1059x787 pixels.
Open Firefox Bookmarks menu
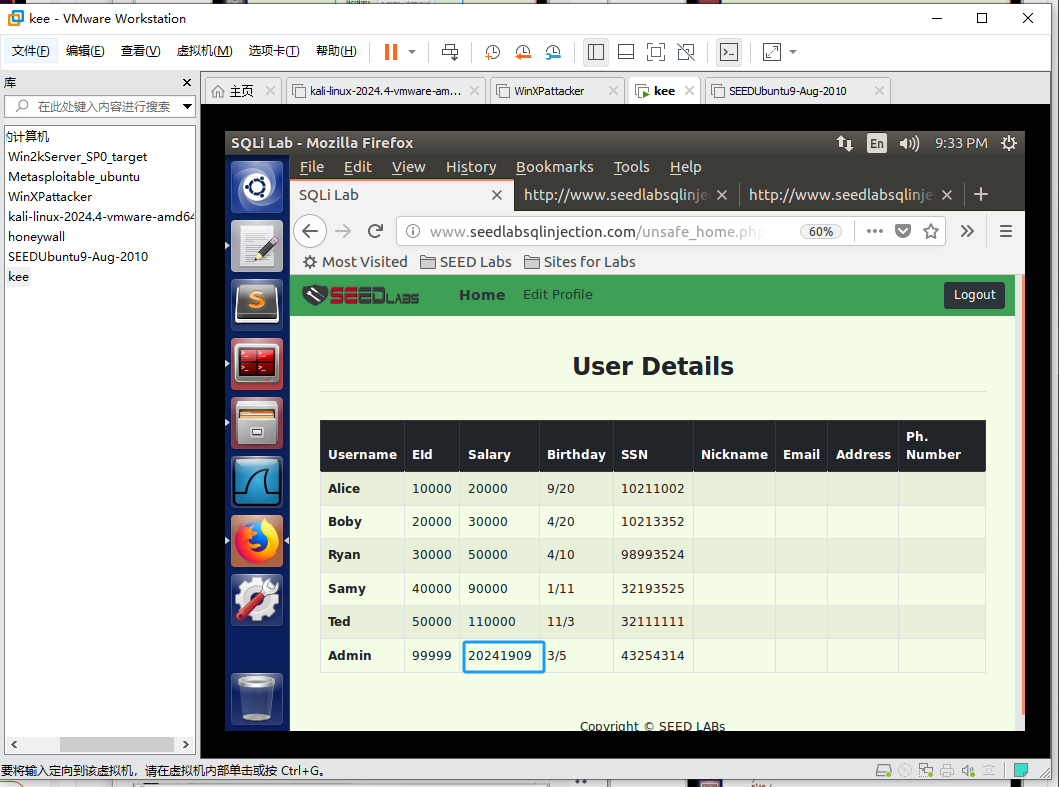pos(554,167)
